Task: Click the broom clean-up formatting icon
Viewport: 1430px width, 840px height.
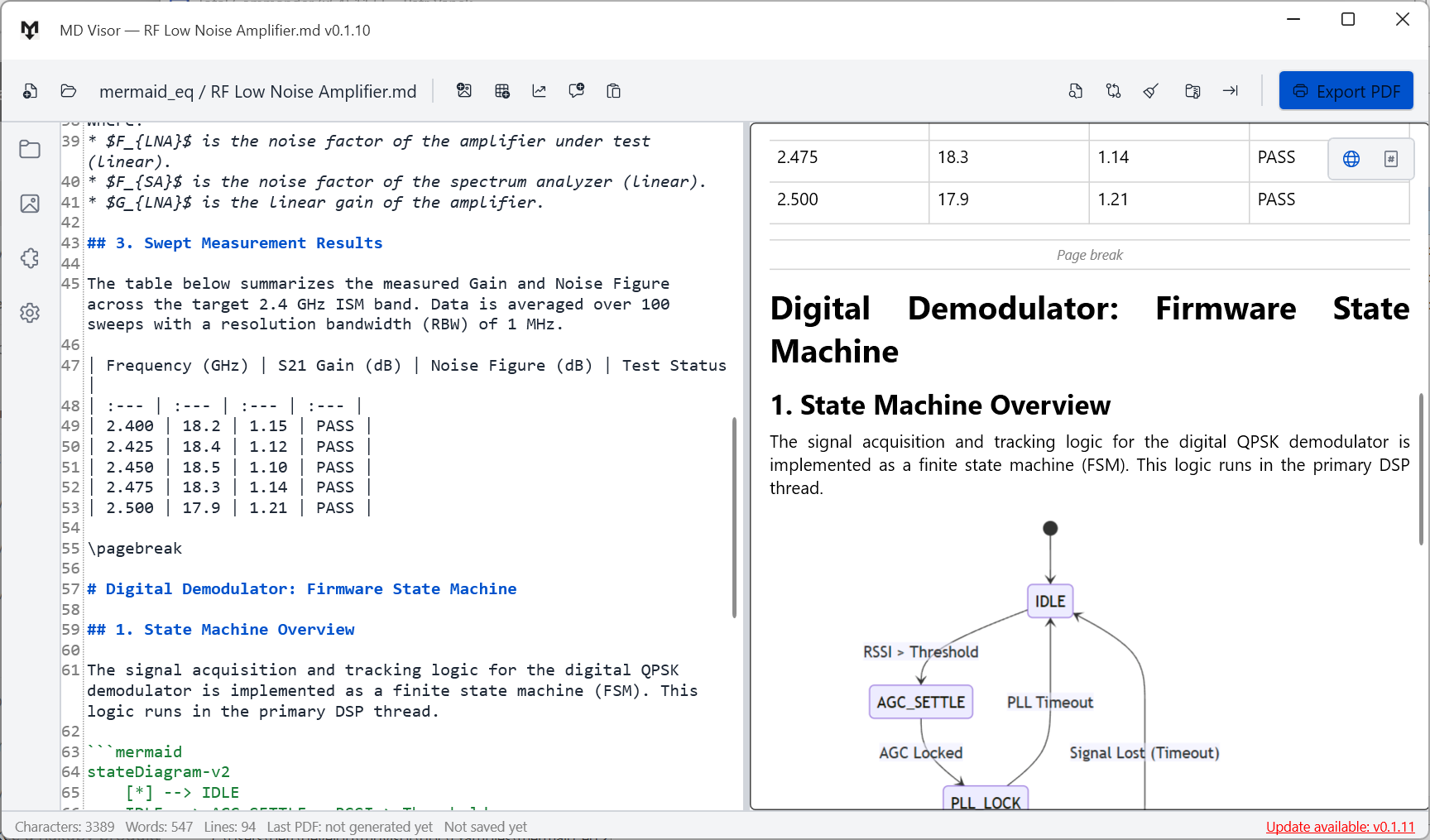Action: coord(1151,91)
